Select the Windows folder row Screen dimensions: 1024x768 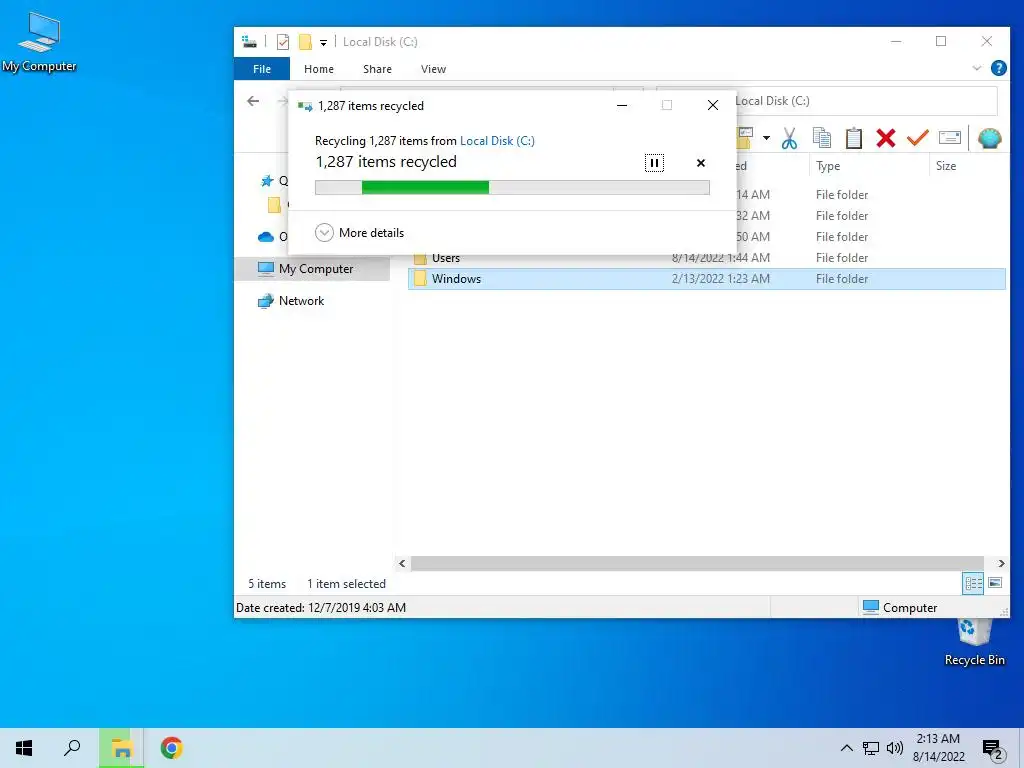point(707,279)
